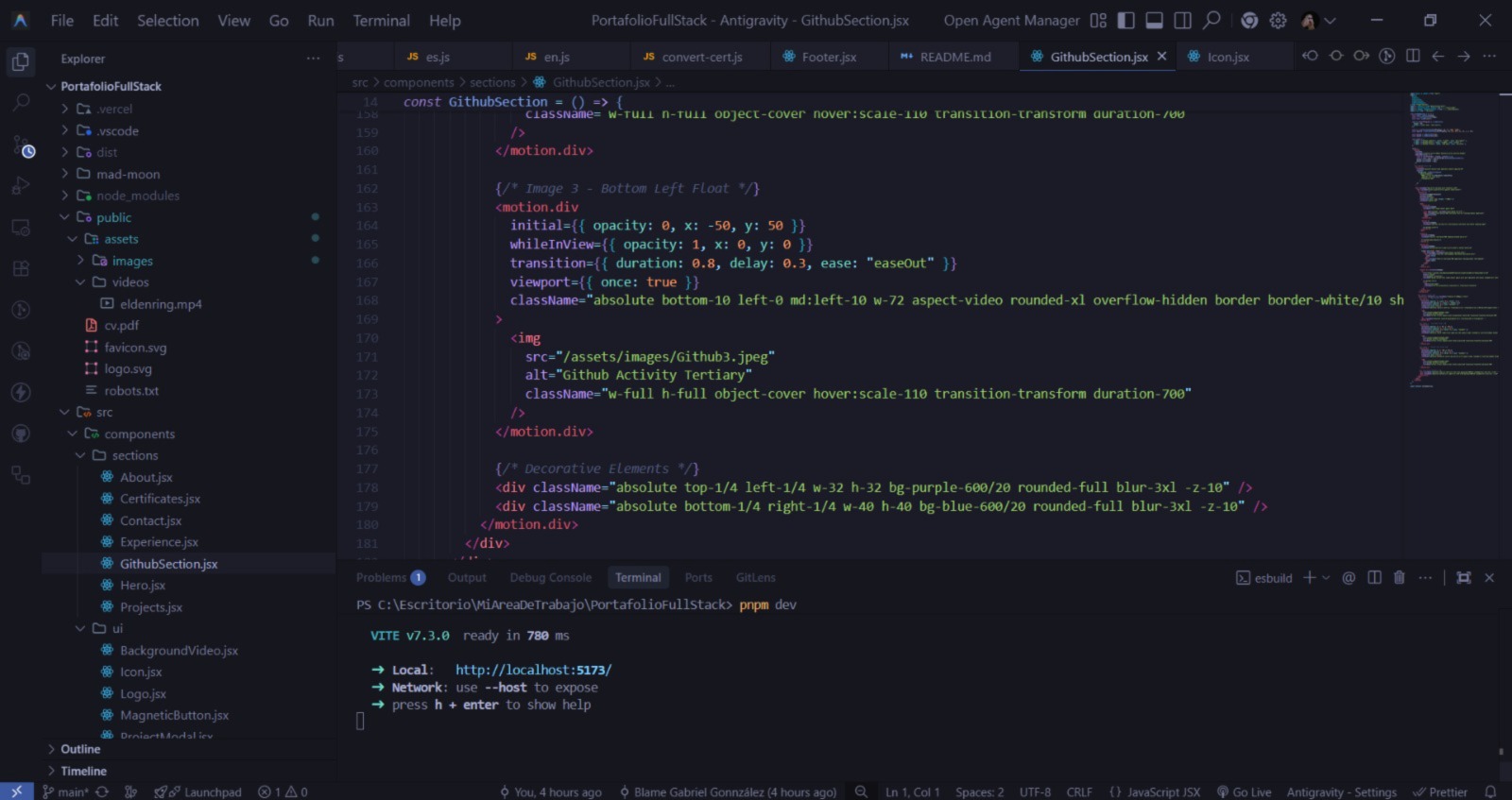
Task: Toggle the primary sidebar visibility
Action: tap(1126, 21)
